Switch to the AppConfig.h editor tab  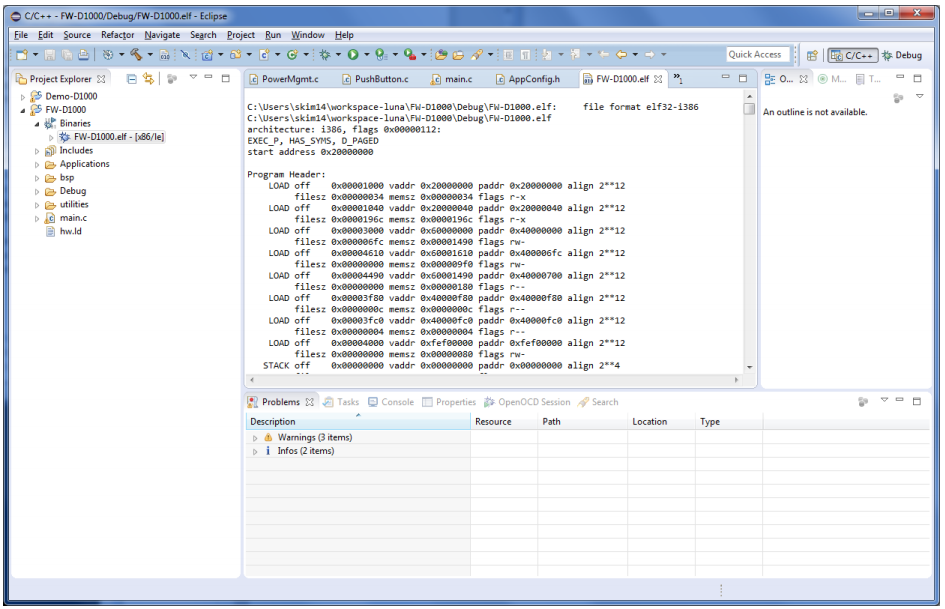click(528, 79)
